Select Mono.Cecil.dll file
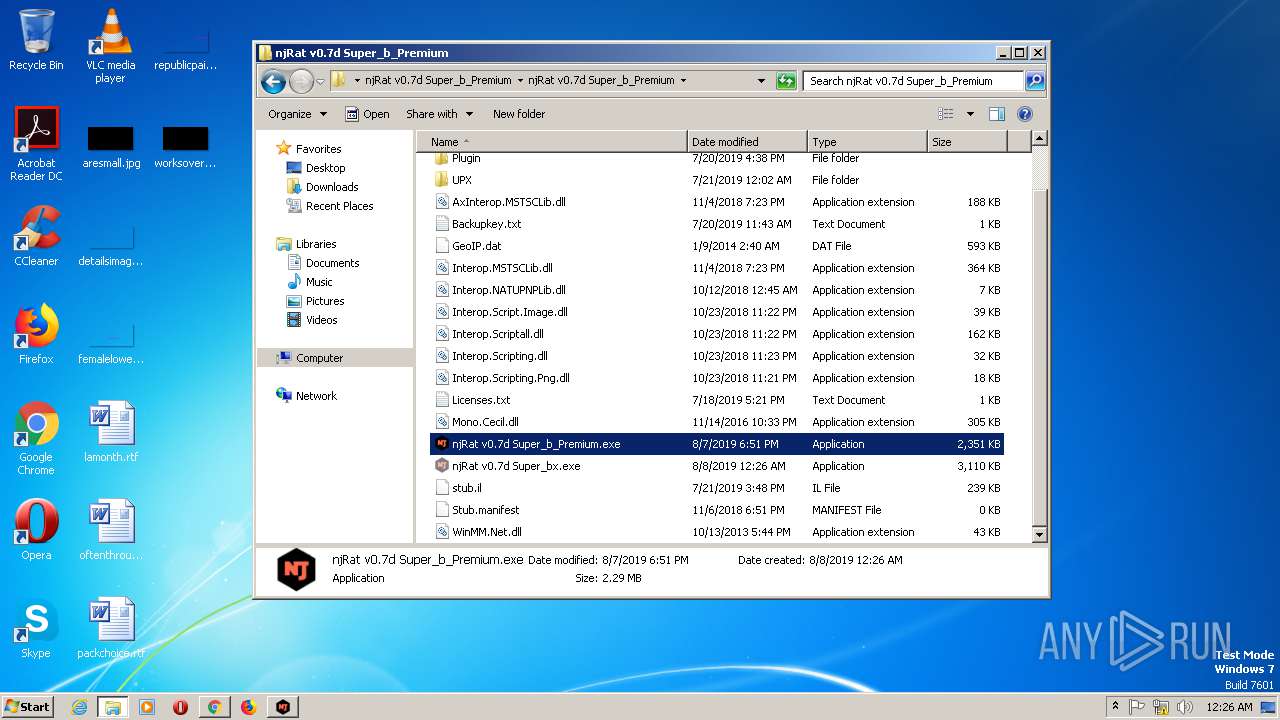The height and width of the screenshot is (720, 1280). pos(717,422)
